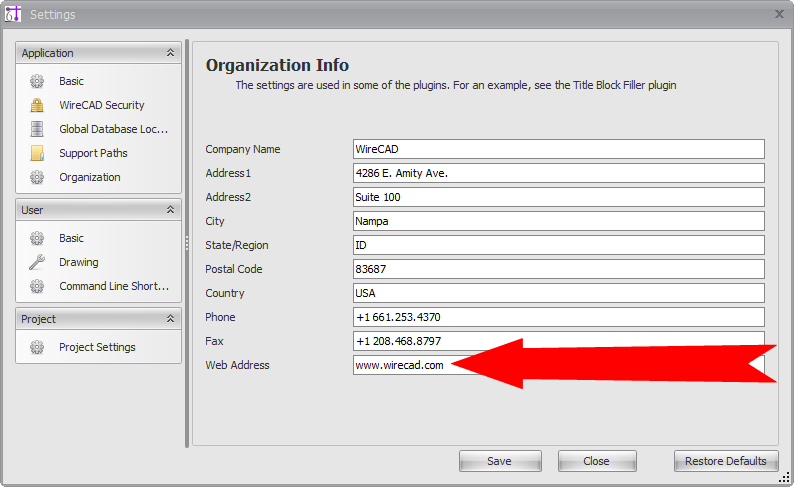
Task: Close the Settings window with X
Action: coord(779,14)
